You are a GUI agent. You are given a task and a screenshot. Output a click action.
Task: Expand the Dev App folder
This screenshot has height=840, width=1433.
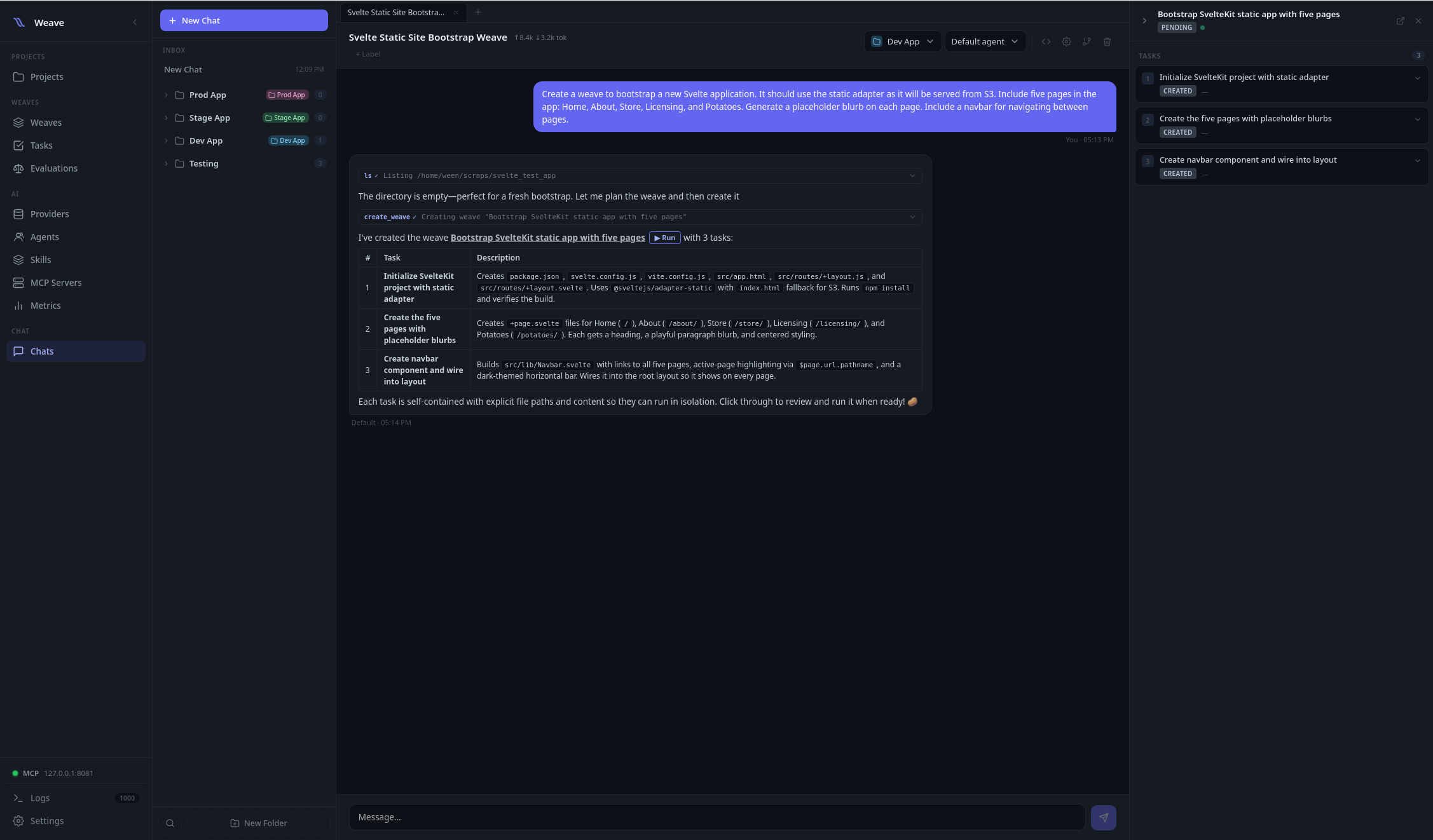pos(167,140)
